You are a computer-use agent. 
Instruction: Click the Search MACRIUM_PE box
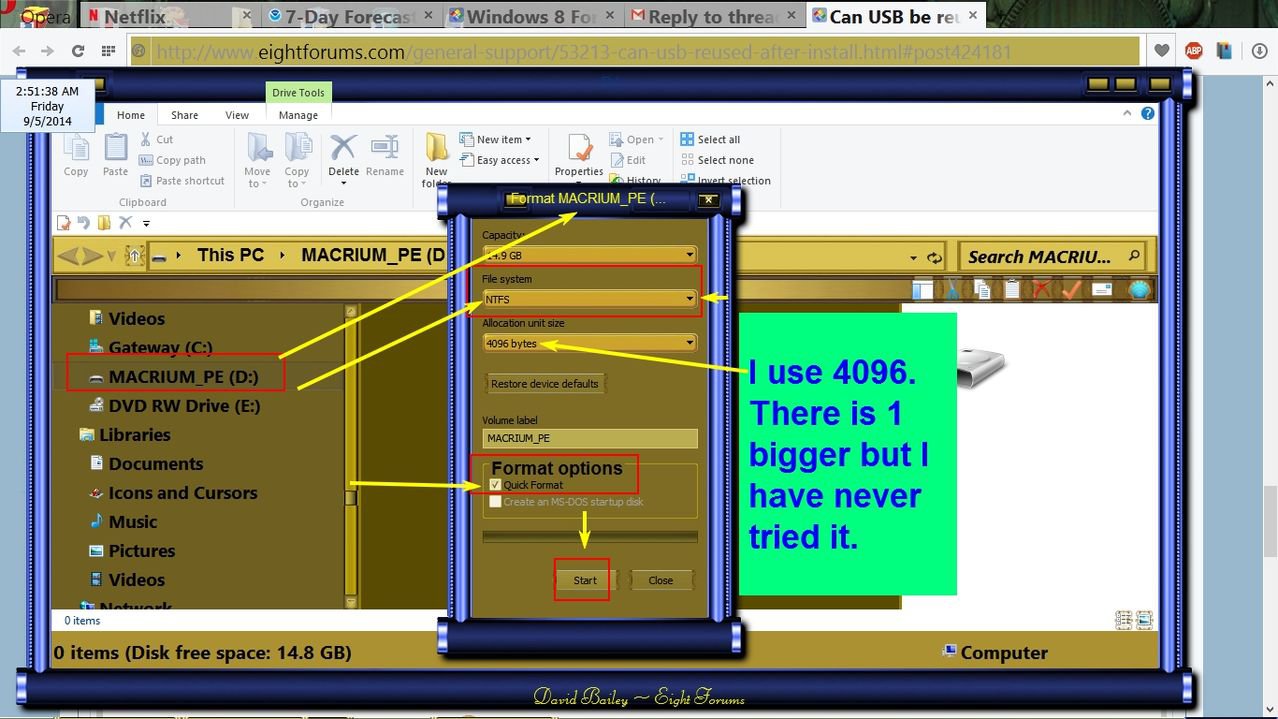[x=1051, y=257]
